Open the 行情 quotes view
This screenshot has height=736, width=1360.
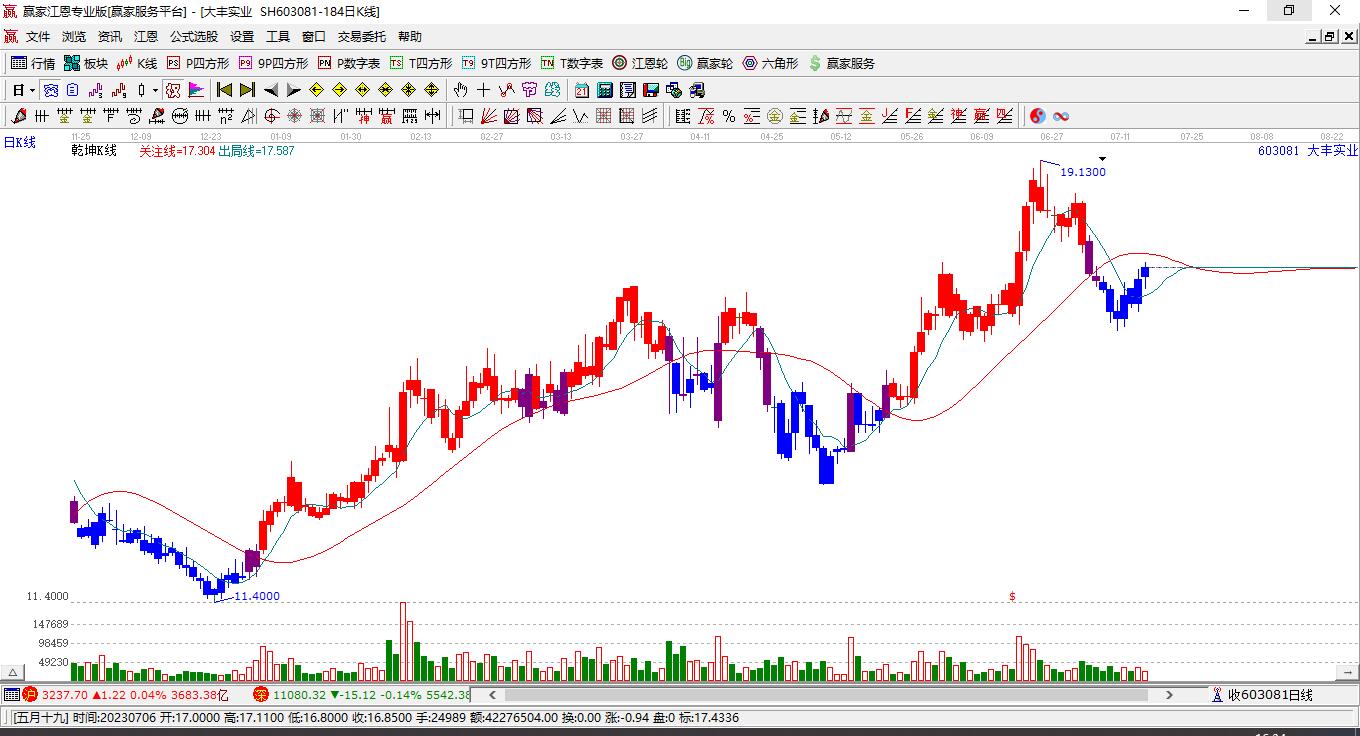pos(33,63)
